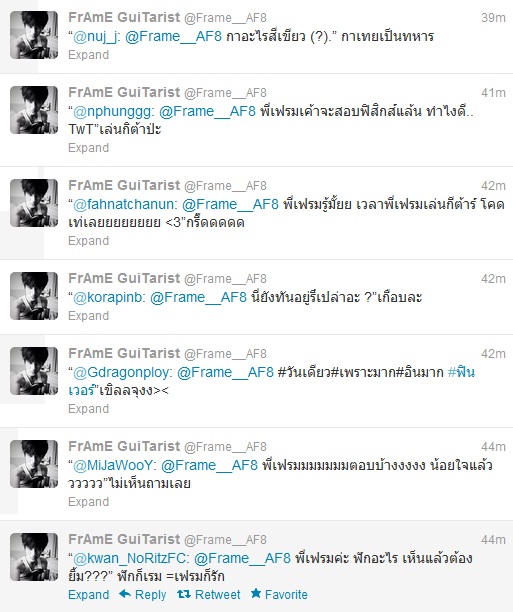Click the Favorite star icon
Viewport: 513px width, 612px height.
(256, 594)
